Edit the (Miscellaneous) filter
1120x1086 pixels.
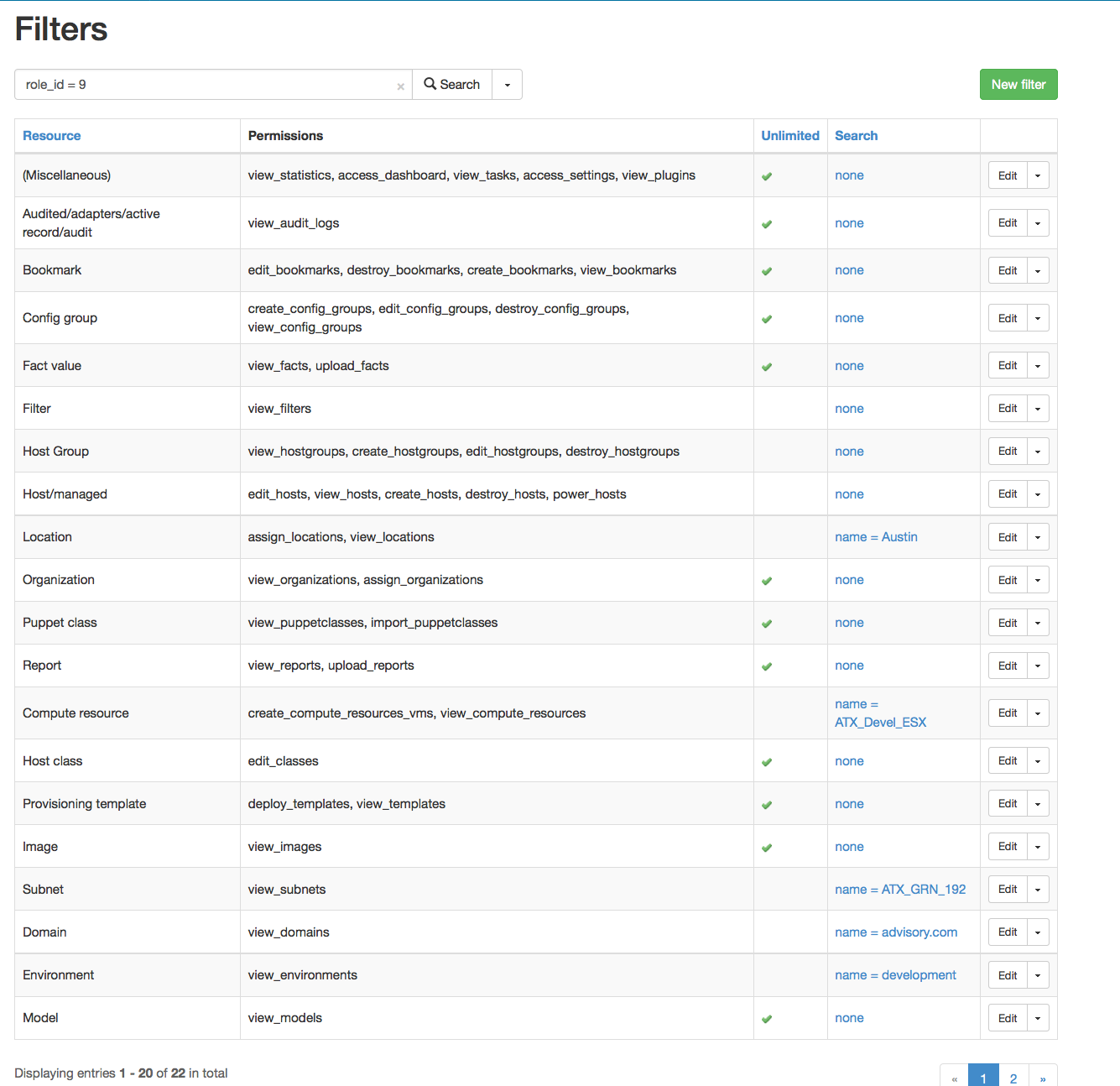(x=1008, y=175)
